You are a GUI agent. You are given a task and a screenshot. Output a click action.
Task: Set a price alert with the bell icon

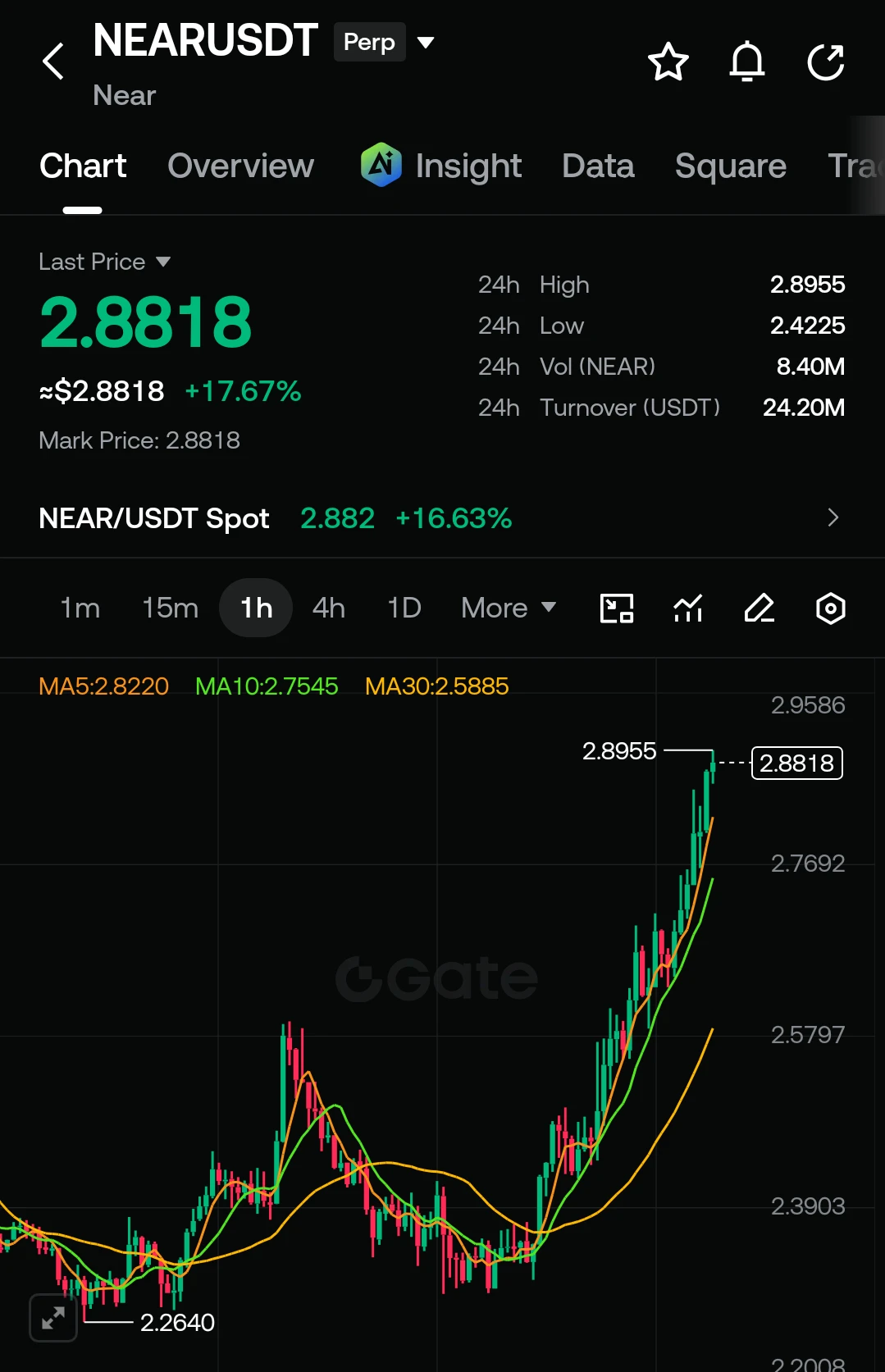point(747,62)
